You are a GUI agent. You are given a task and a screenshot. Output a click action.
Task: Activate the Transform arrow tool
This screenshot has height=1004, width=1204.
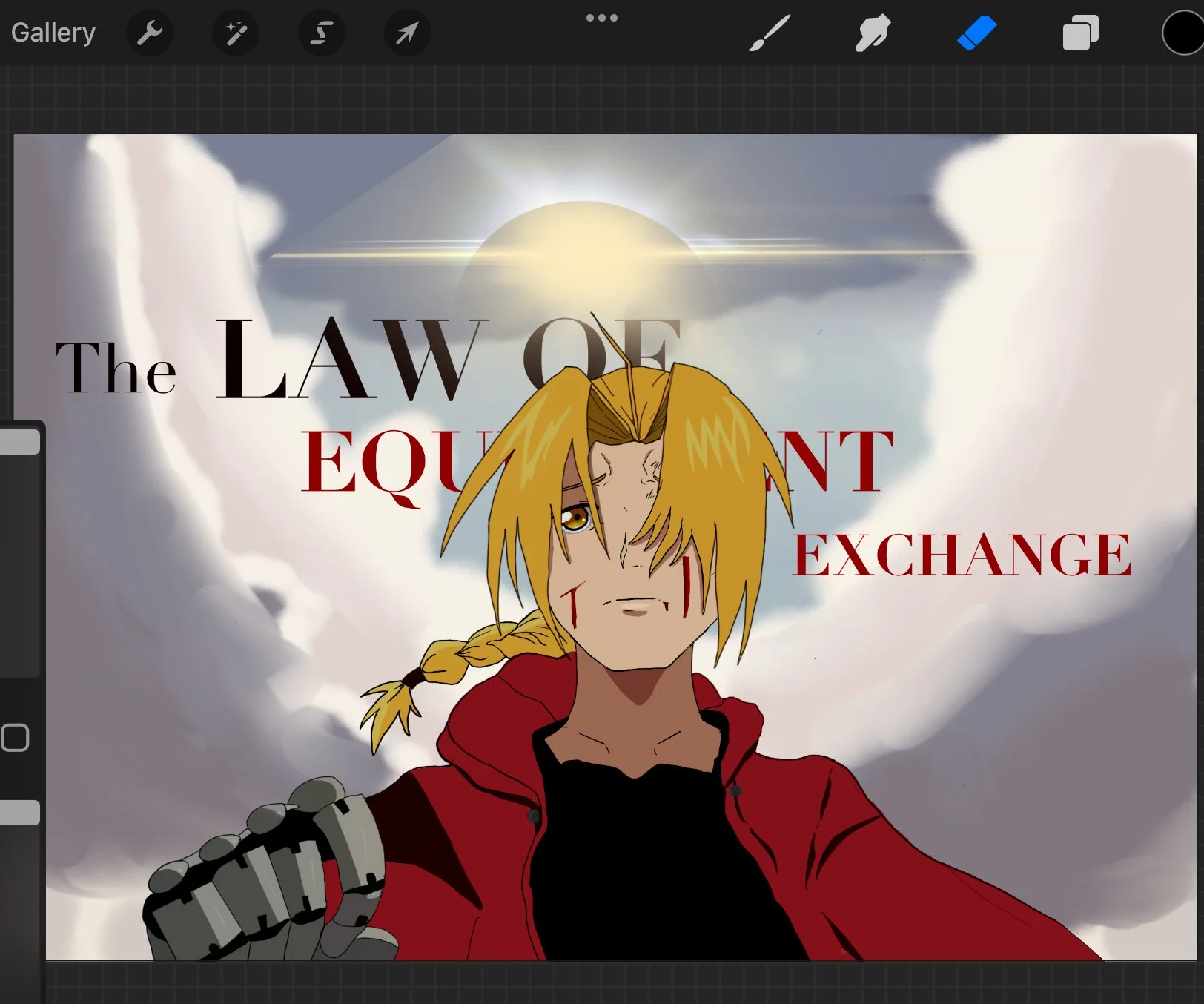pyautogui.click(x=407, y=33)
